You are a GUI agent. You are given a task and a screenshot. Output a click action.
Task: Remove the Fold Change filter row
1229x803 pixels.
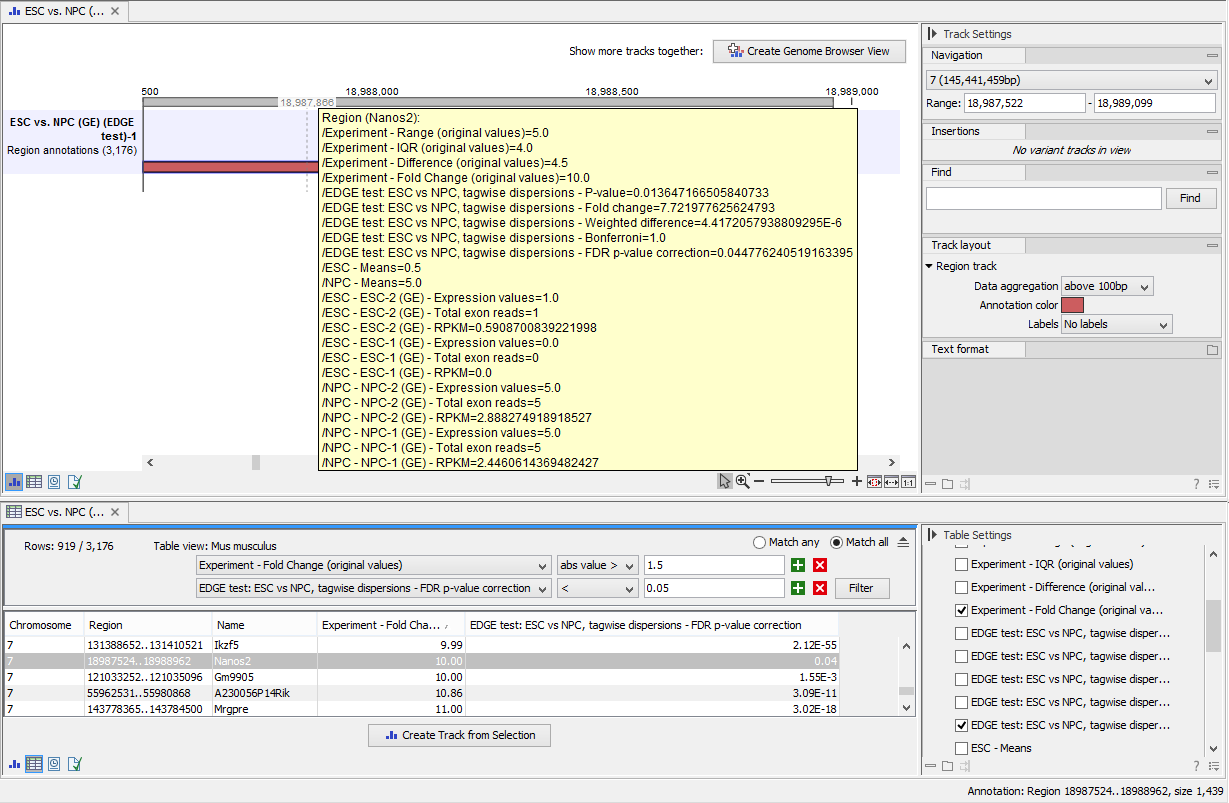tap(820, 566)
